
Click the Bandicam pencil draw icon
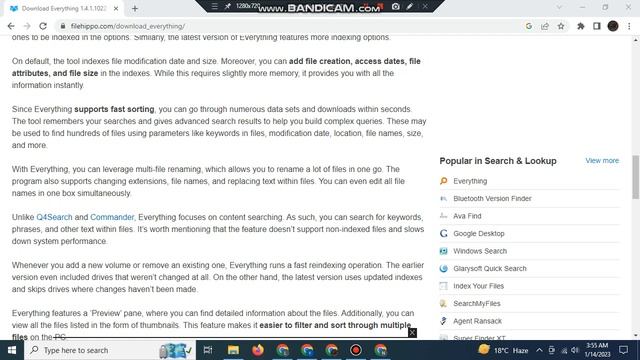409,6
